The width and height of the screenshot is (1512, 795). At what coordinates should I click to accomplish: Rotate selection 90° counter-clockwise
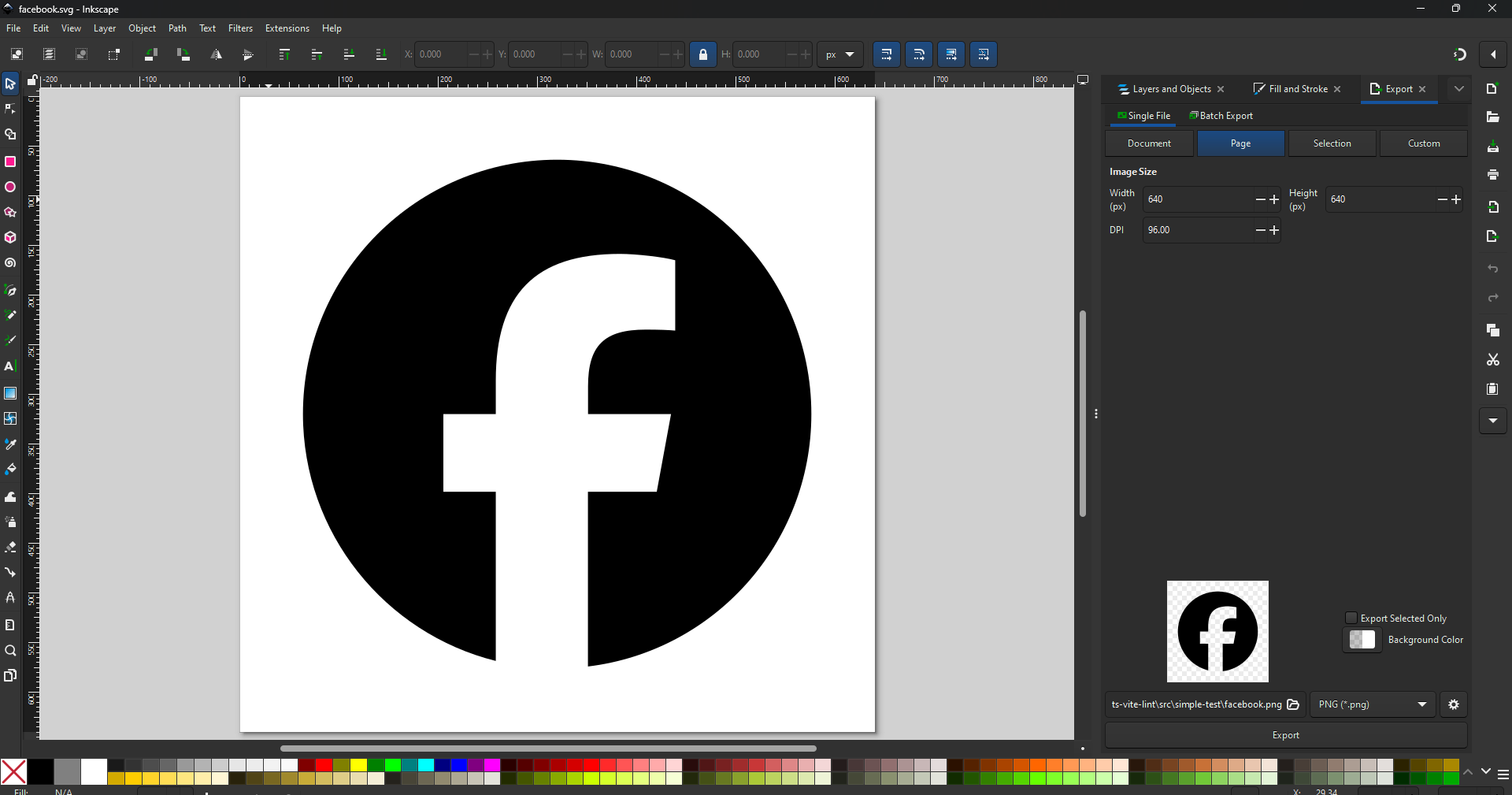tap(151, 54)
